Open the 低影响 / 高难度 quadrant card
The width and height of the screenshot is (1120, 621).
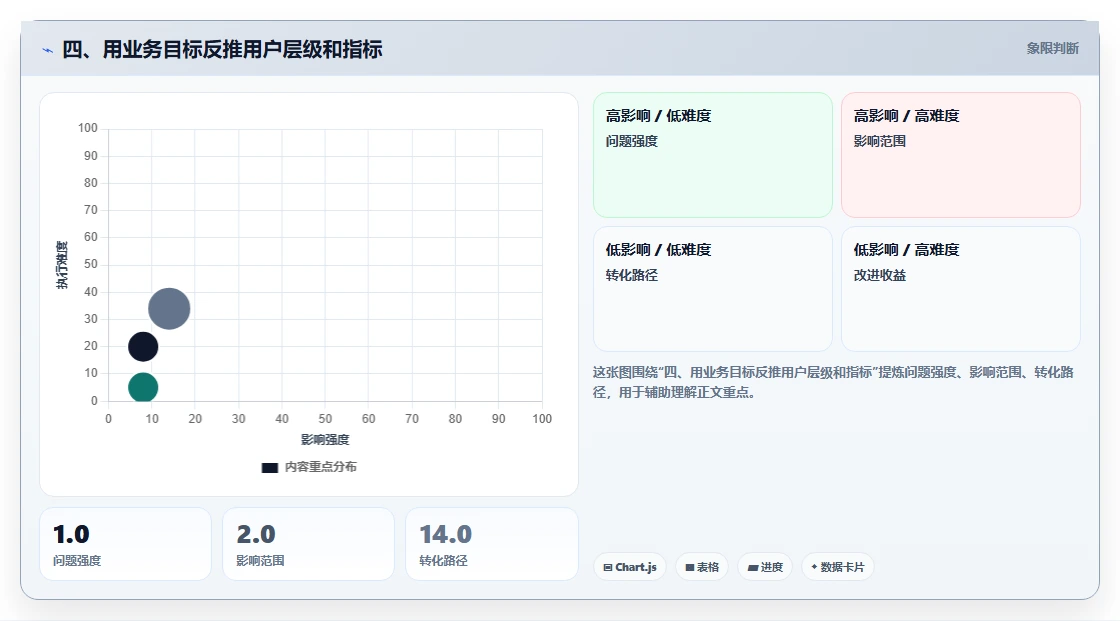[961, 289]
